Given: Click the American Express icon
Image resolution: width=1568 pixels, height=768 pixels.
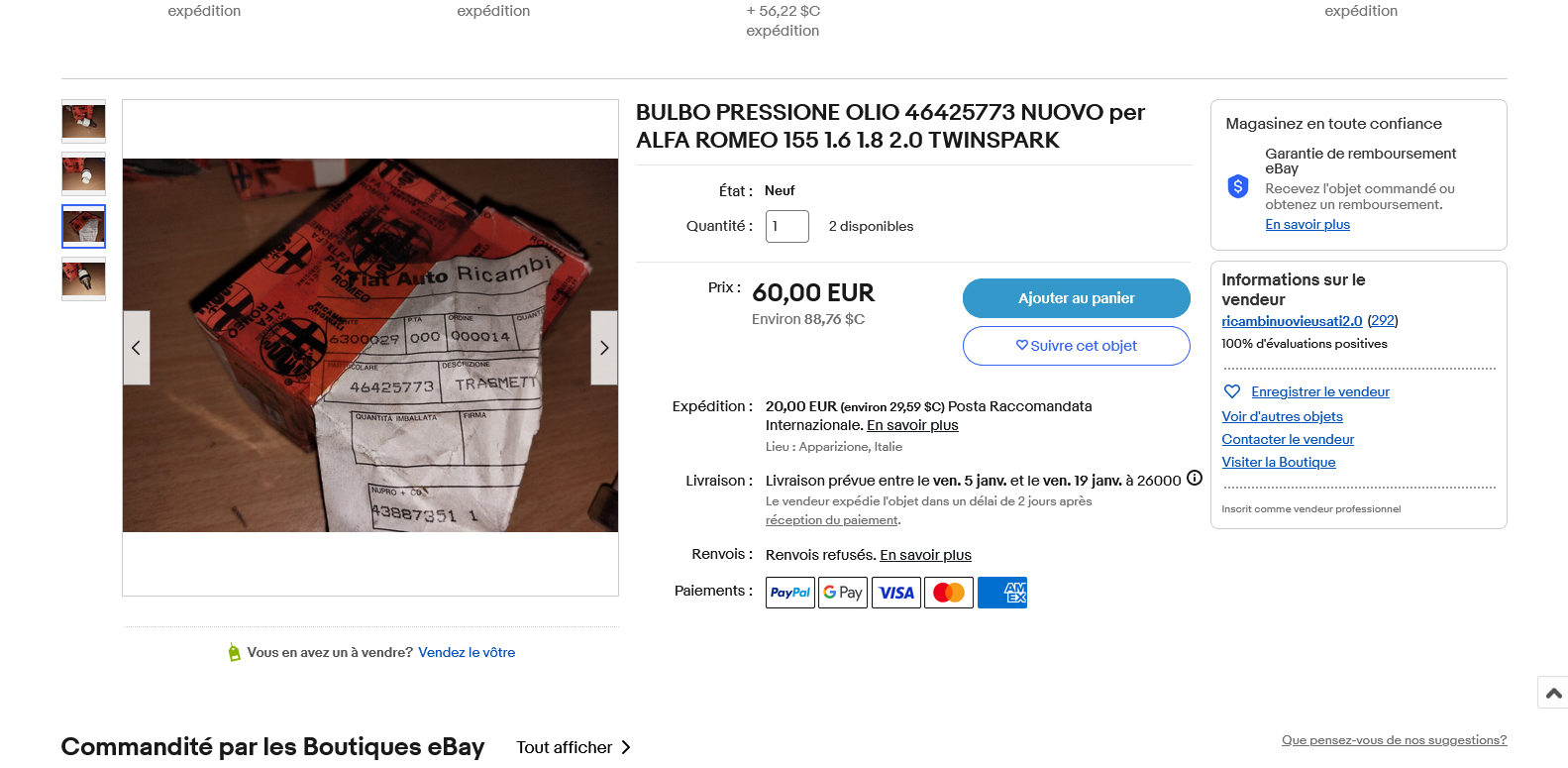Looking at the screenshot, I should 1002,593.
